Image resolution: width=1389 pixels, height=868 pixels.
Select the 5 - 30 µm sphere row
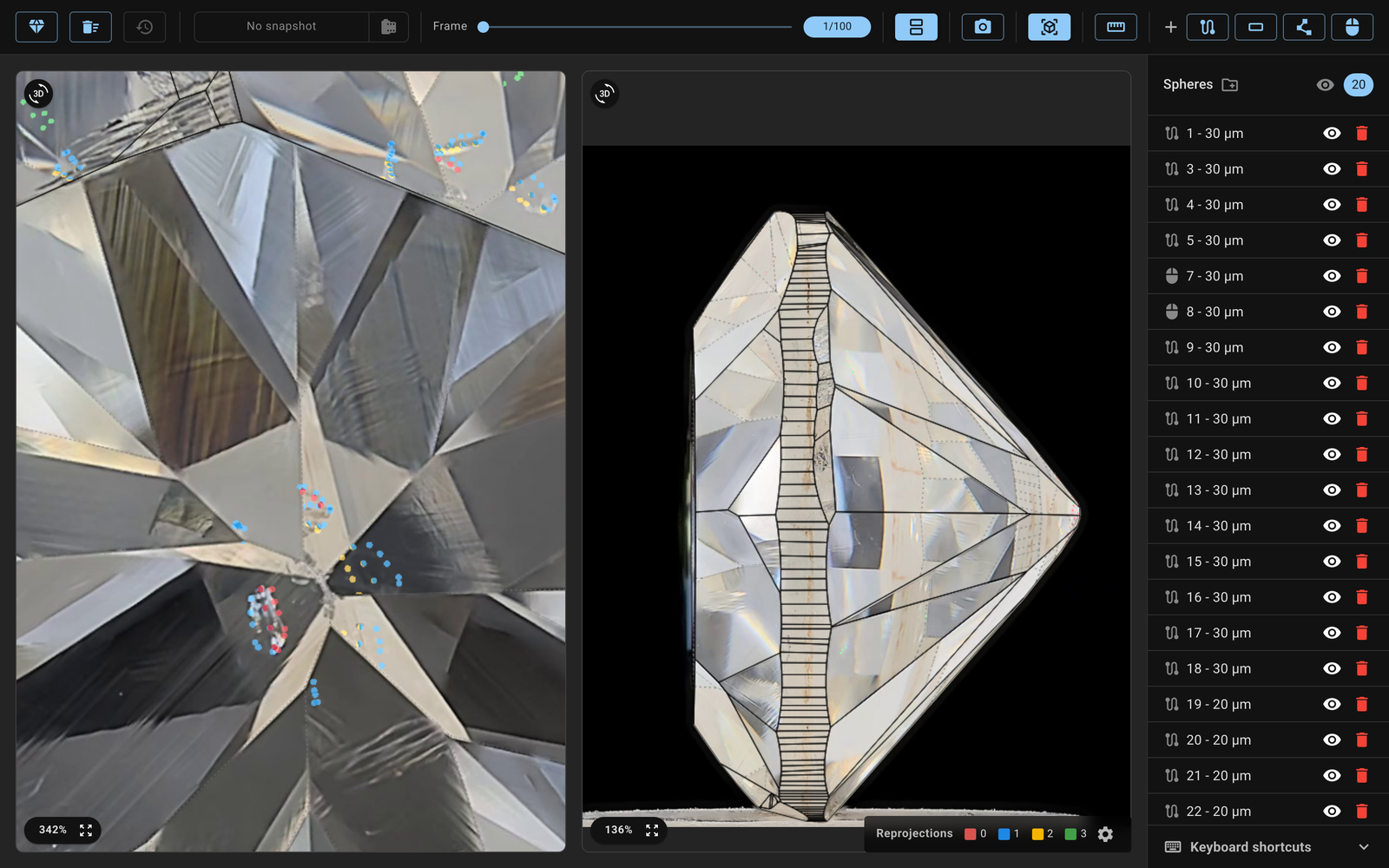1267,240
